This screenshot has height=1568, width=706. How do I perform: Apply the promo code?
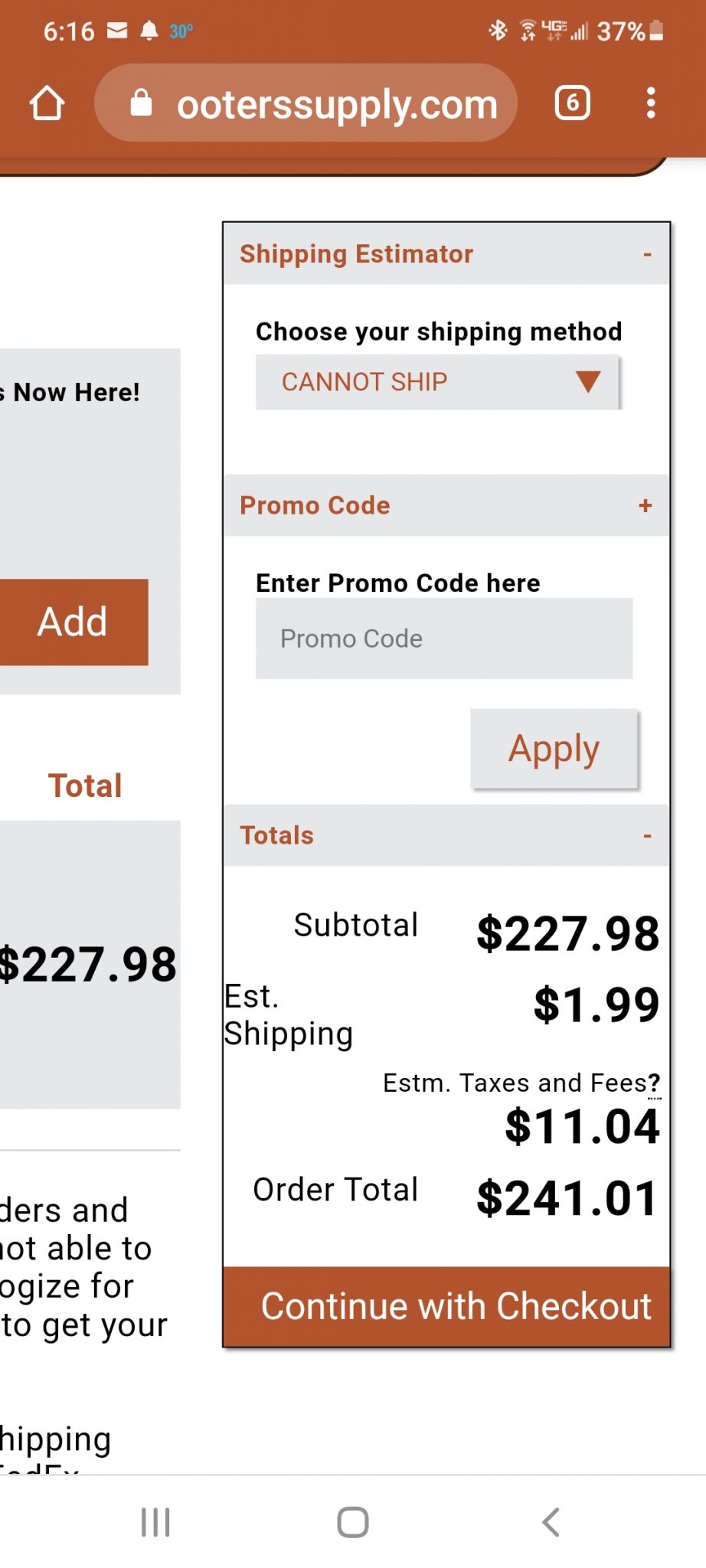(x=554, y=749)
